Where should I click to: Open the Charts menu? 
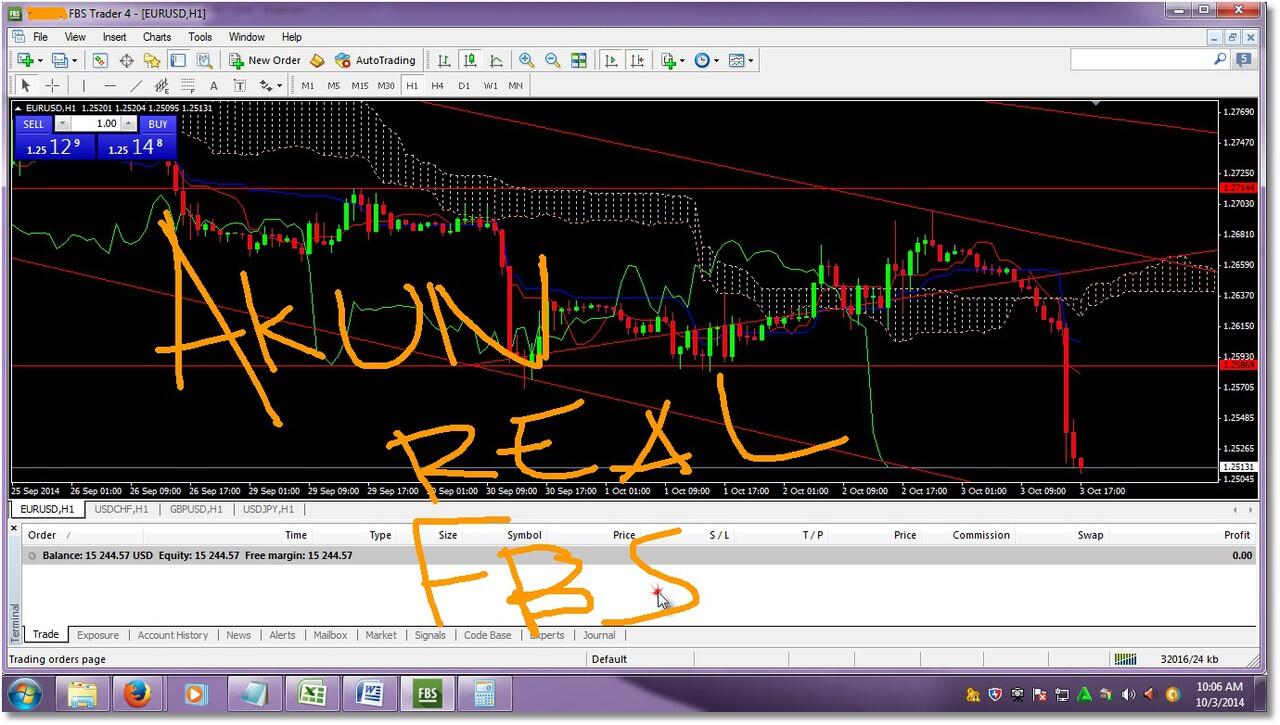(x=157, y=37)
